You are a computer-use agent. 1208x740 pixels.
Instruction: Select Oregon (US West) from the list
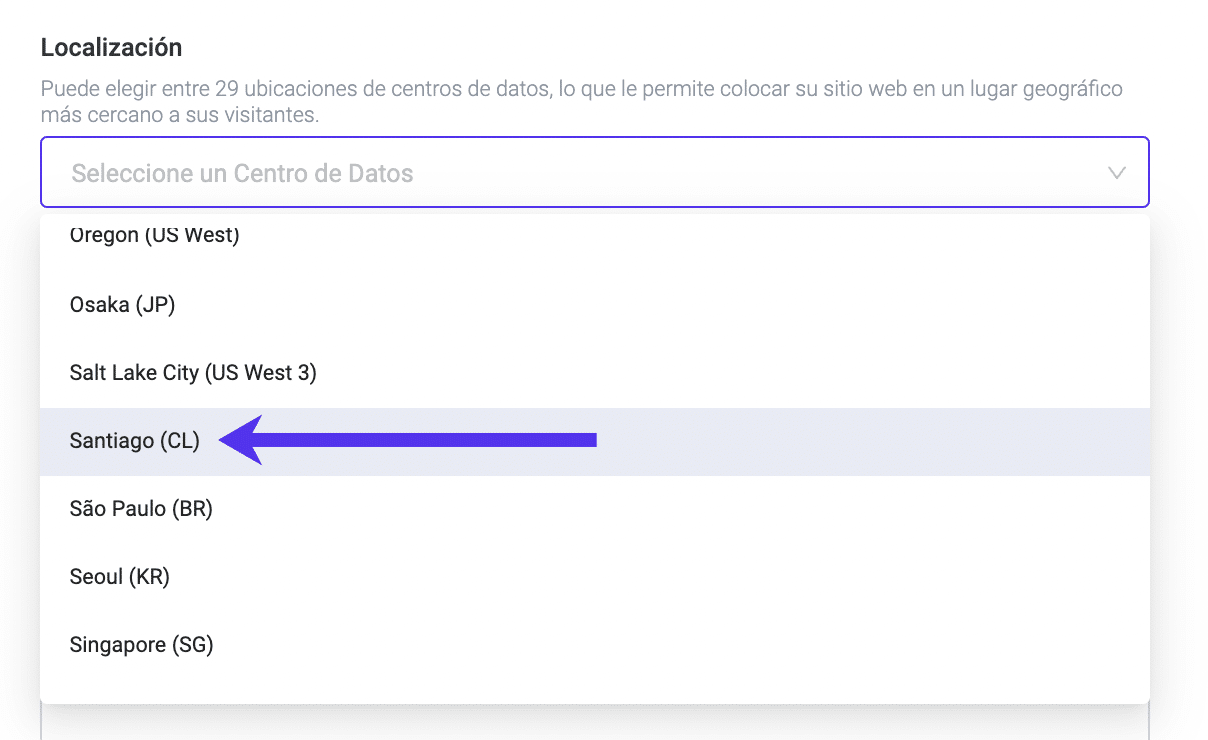click(155, 236)
